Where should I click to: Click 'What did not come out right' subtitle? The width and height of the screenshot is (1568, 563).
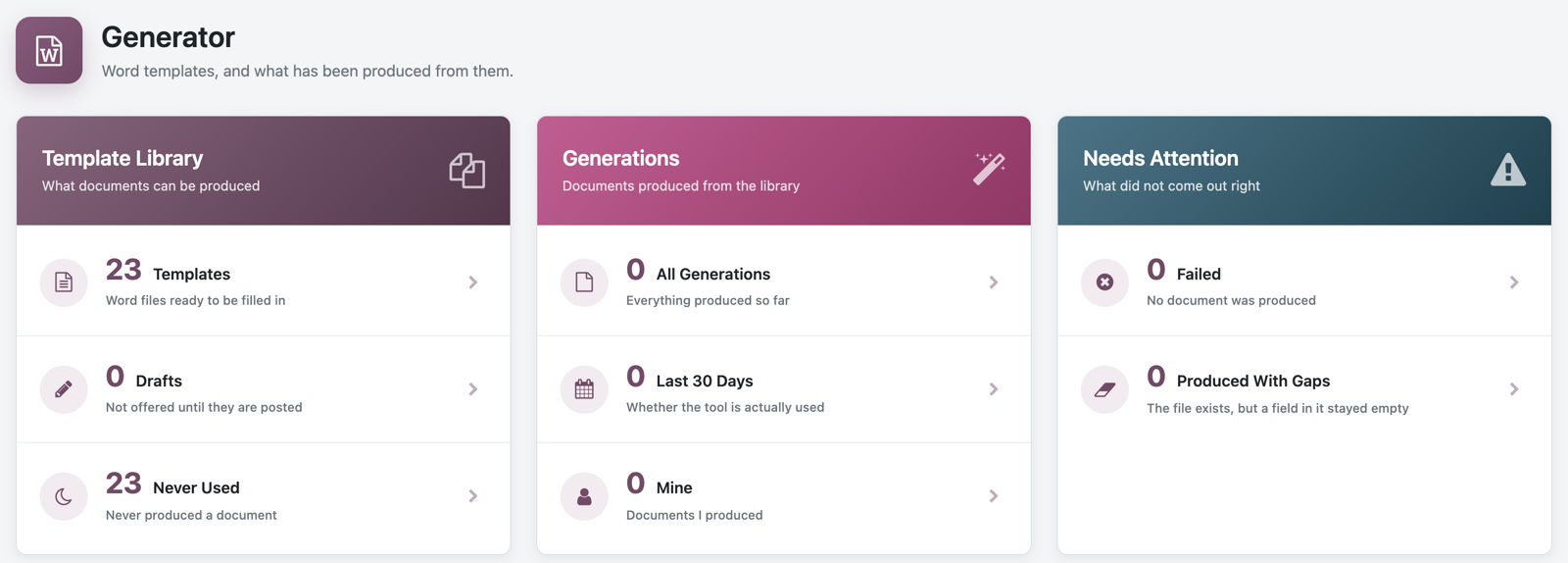coord(1171,186)
